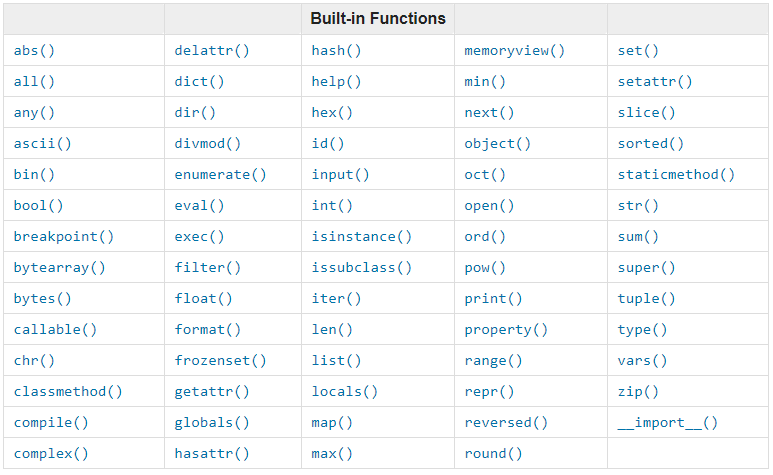The width and height of the screenshot is (773, 475).
Task: Follow the list() link
Action: [336, 361]
